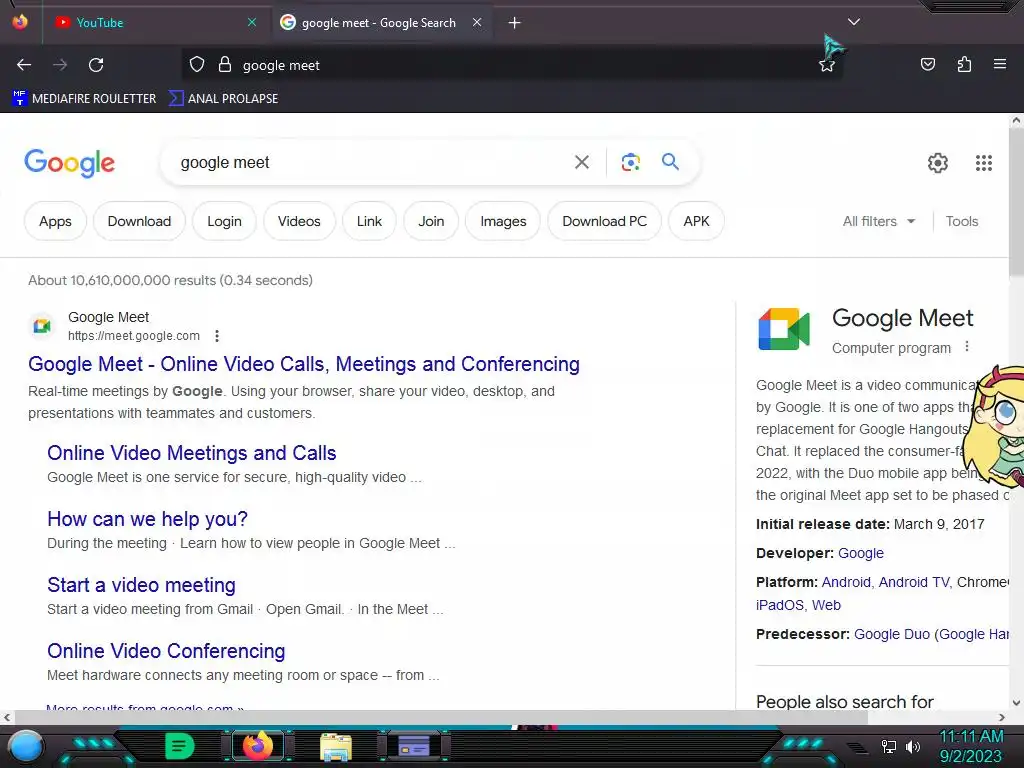
Task: Click the Google Meet logo in knowledge panel
Action: tap(784, 329)
